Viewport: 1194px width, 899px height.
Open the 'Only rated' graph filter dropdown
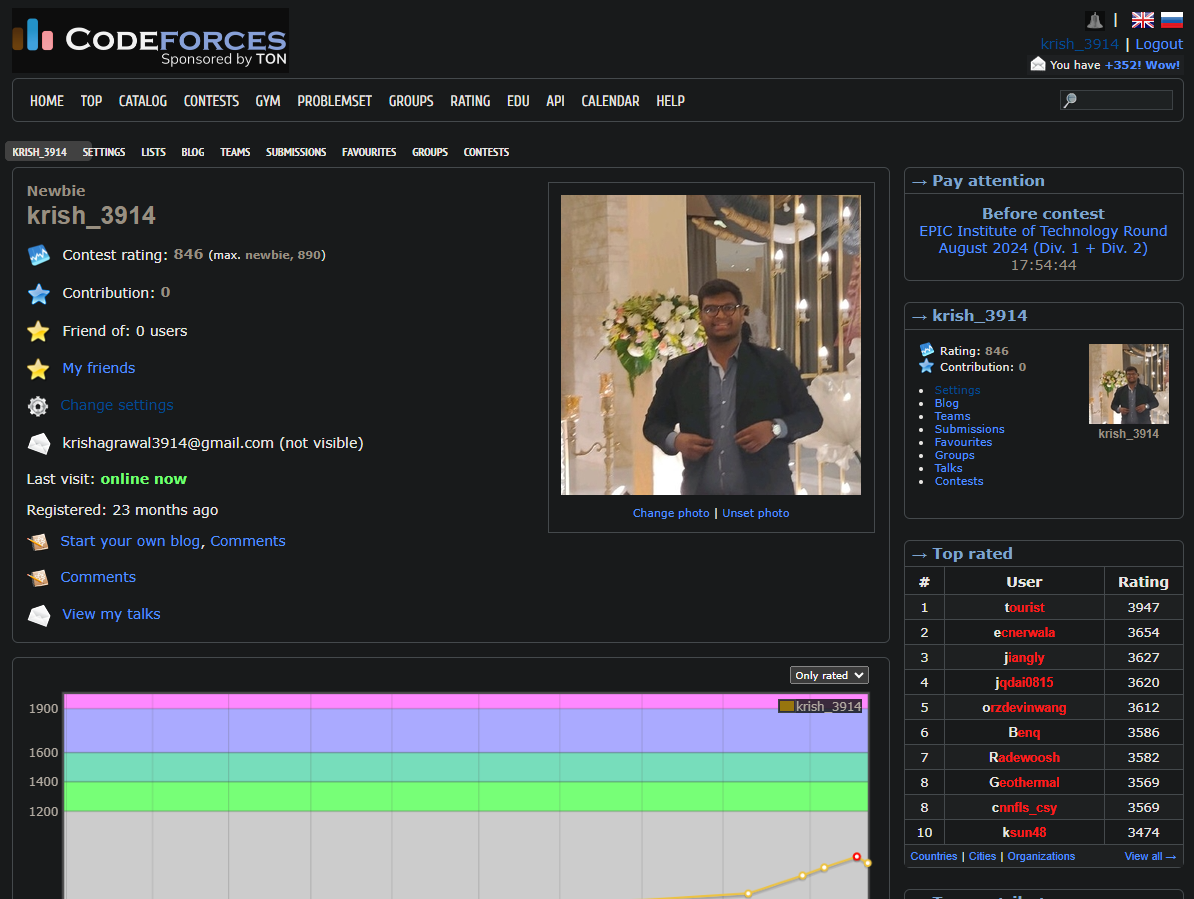click(829, 675)
